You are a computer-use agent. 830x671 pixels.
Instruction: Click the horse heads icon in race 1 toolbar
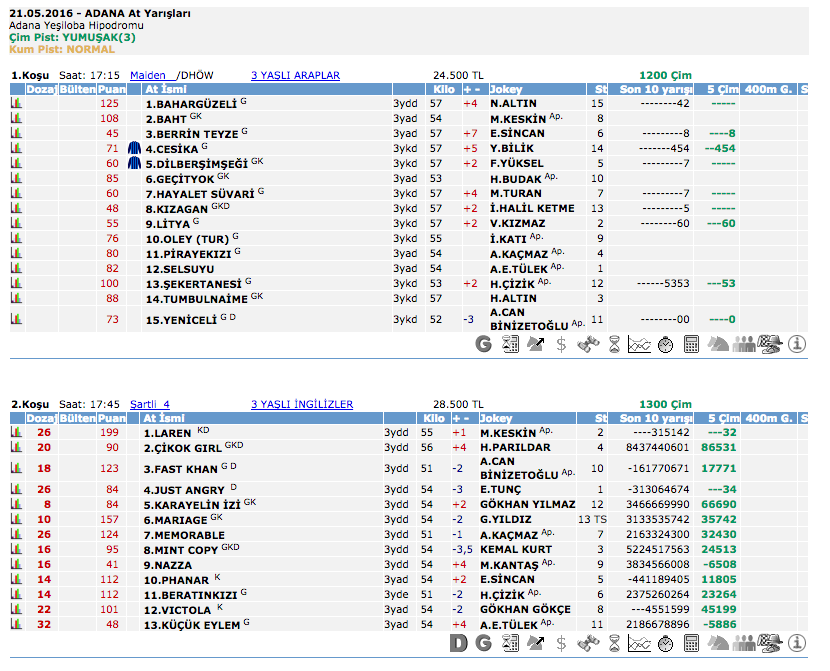718,345
